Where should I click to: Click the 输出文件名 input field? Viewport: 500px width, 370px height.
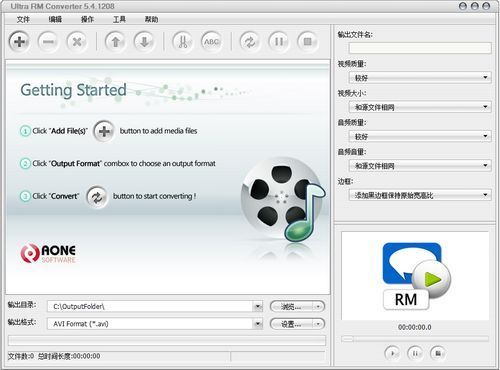(420, 48)
